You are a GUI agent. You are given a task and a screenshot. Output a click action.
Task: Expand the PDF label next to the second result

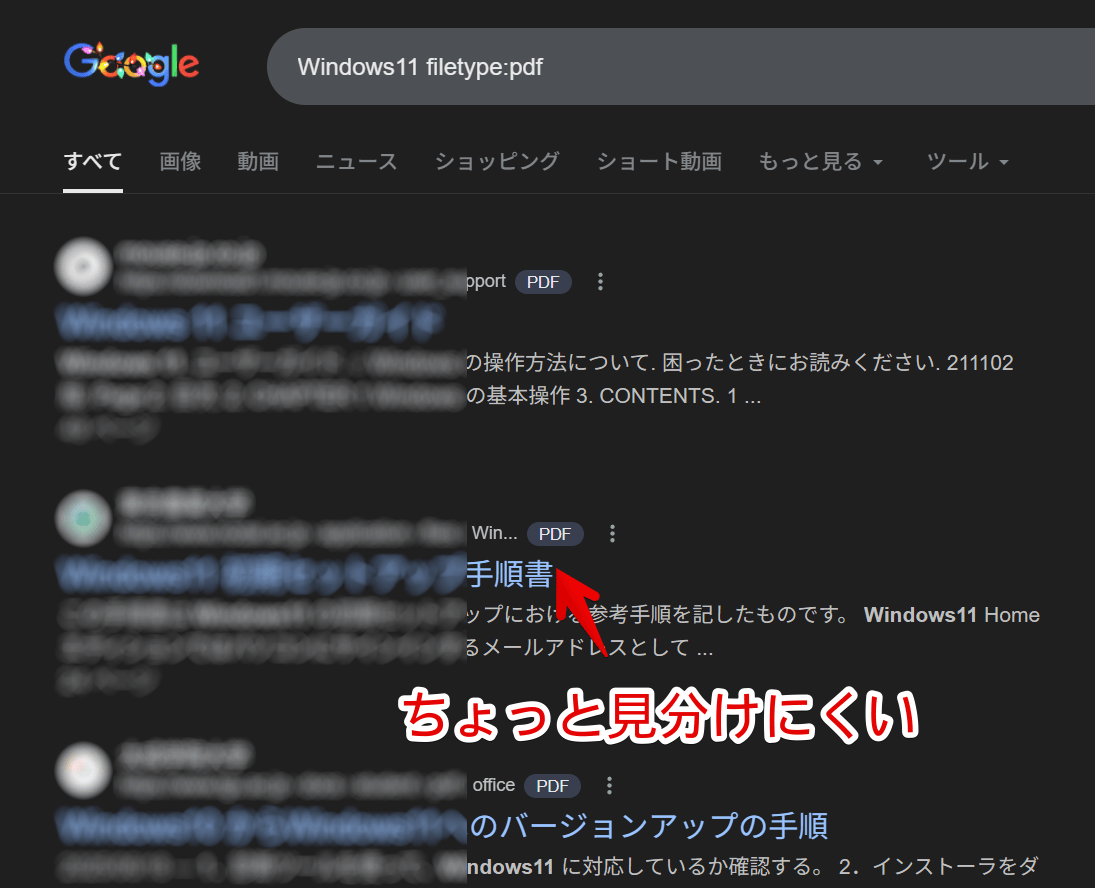tap(555, 534)
